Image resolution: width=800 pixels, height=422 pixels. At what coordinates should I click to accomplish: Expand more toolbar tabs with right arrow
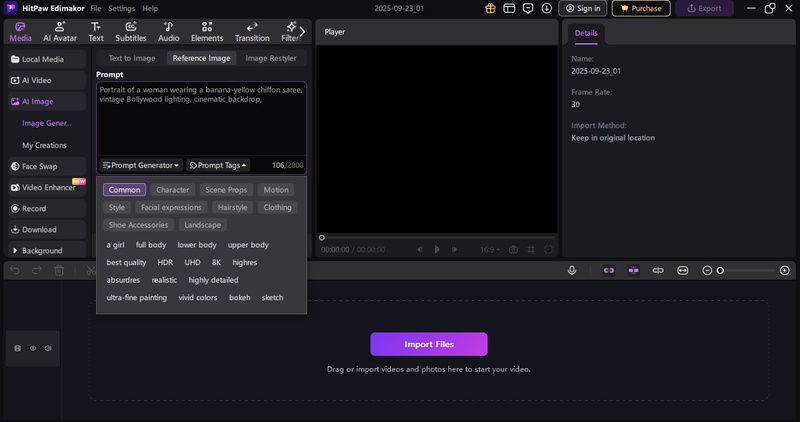(x=302, y=32)
